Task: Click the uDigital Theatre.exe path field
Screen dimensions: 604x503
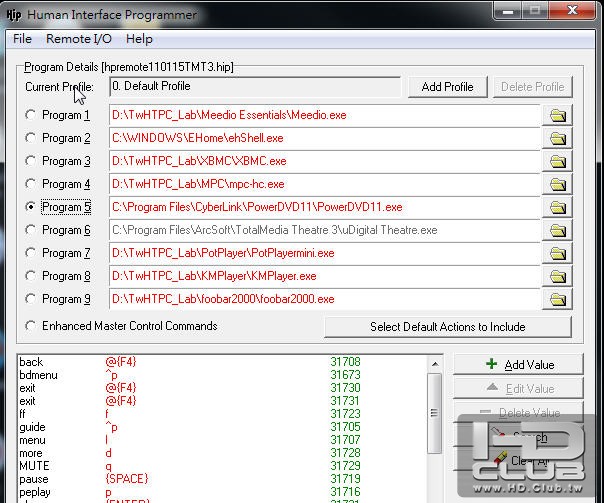Action: point(325,230)
